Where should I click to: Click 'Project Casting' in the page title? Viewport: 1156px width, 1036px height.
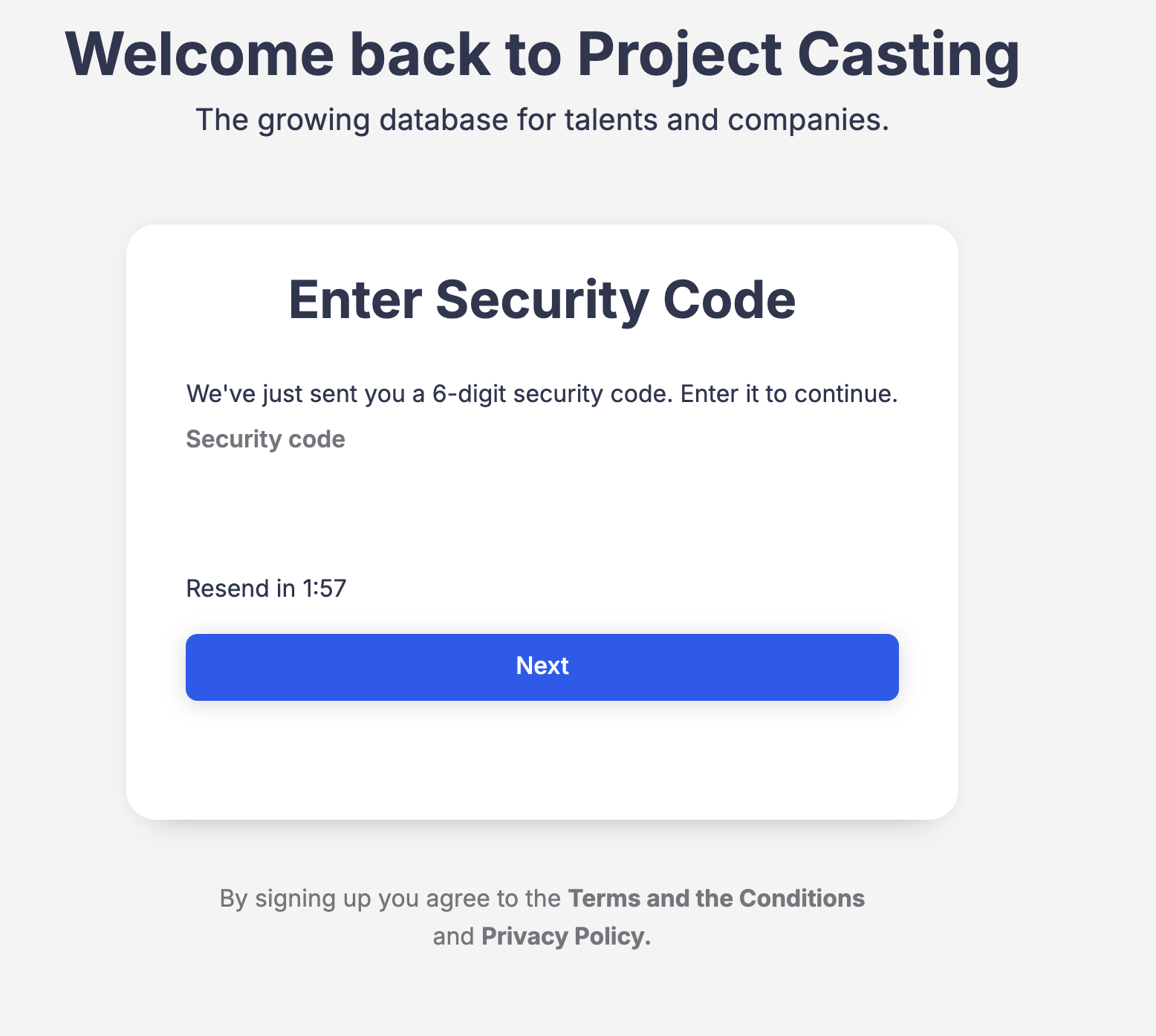[x=798, y=54]
